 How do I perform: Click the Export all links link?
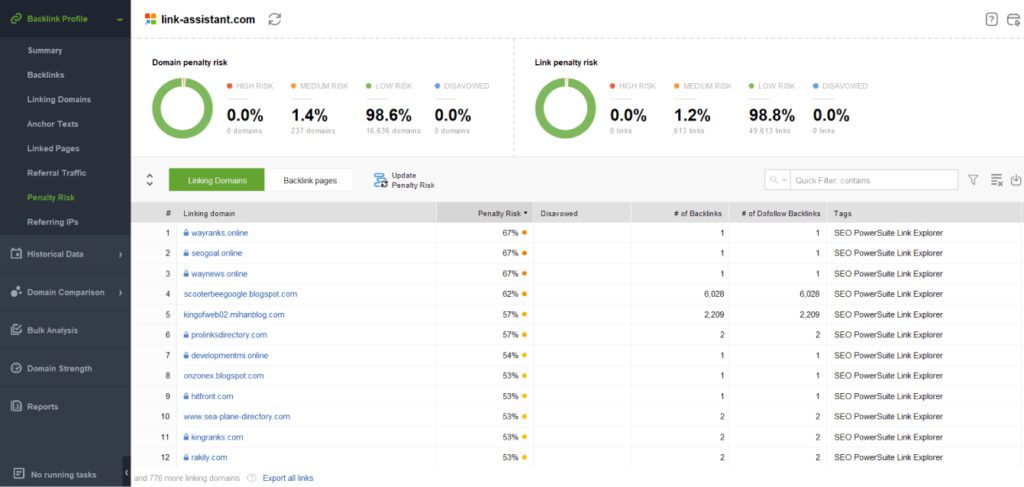(x=288, y=478)
